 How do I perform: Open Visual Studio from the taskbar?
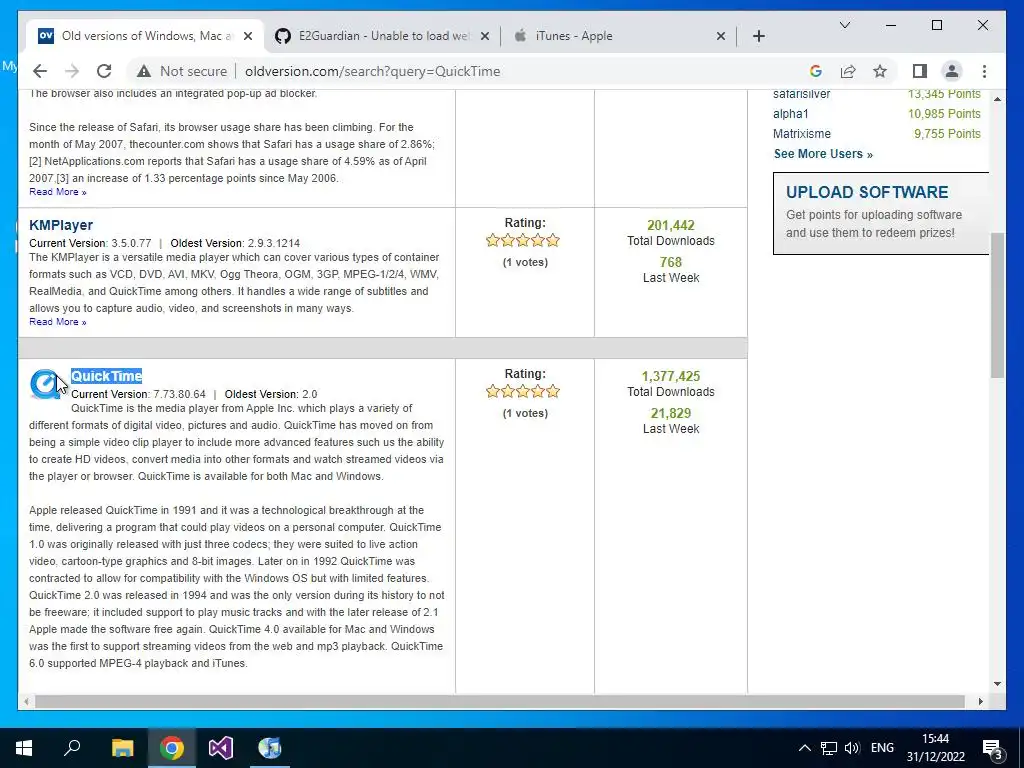pyautogui.click(x=221, y=748)
